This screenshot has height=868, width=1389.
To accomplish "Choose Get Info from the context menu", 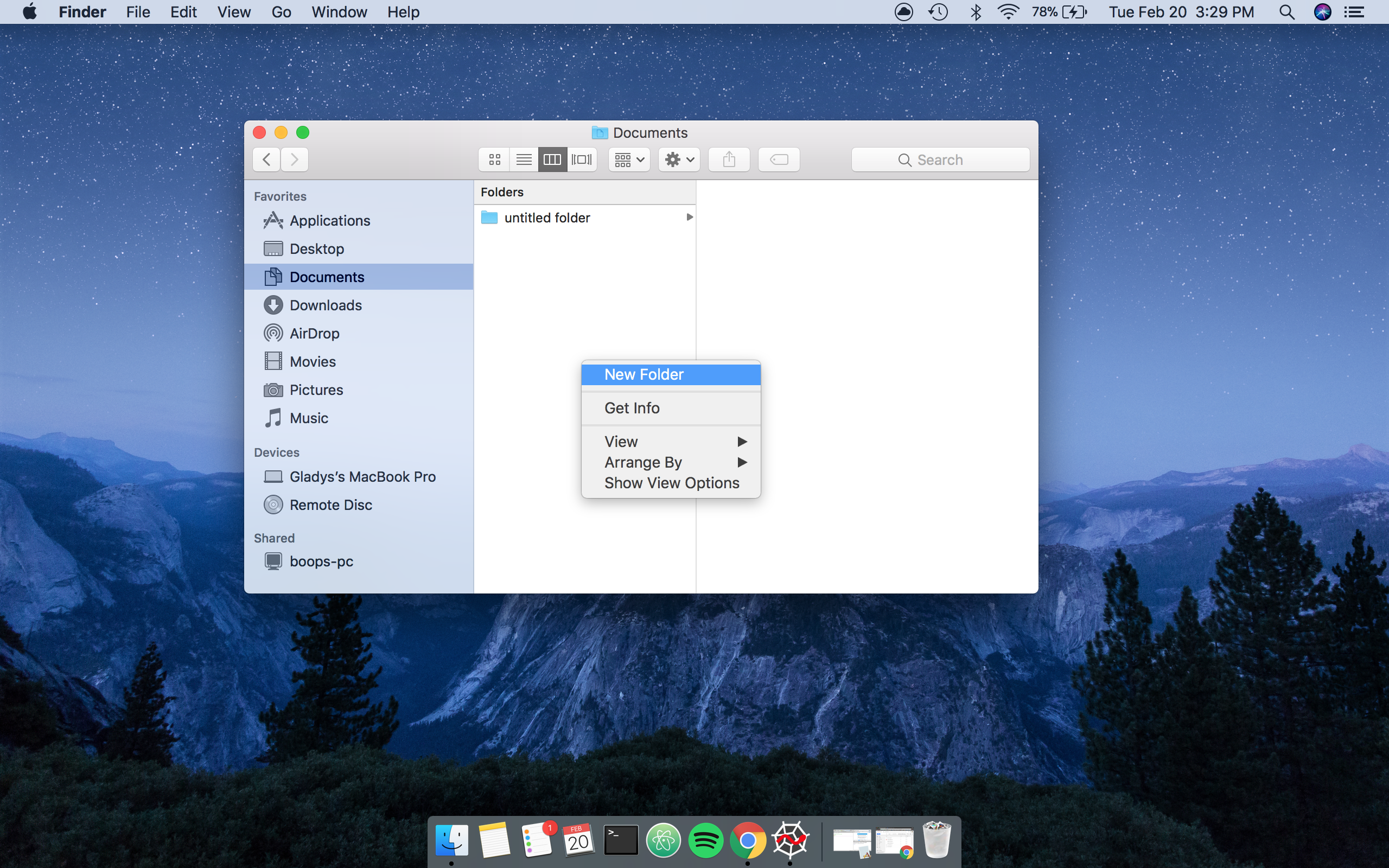I will 671,407.
